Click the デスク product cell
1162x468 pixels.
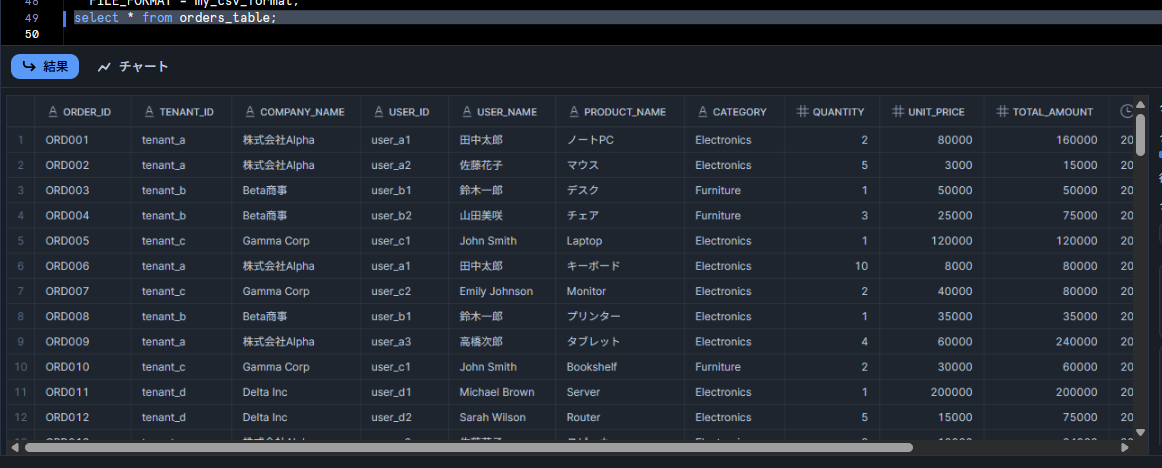coord(620,190)
